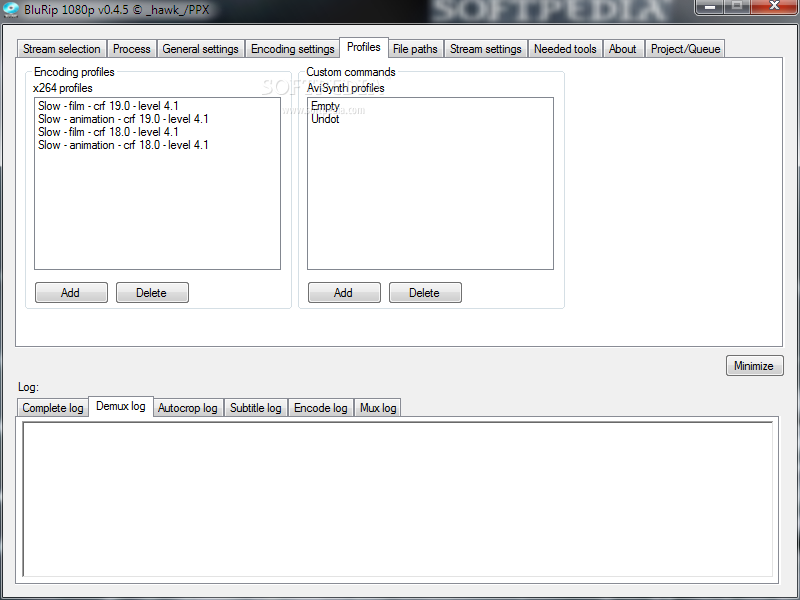Show the Complete log tab

click(53, 408)
